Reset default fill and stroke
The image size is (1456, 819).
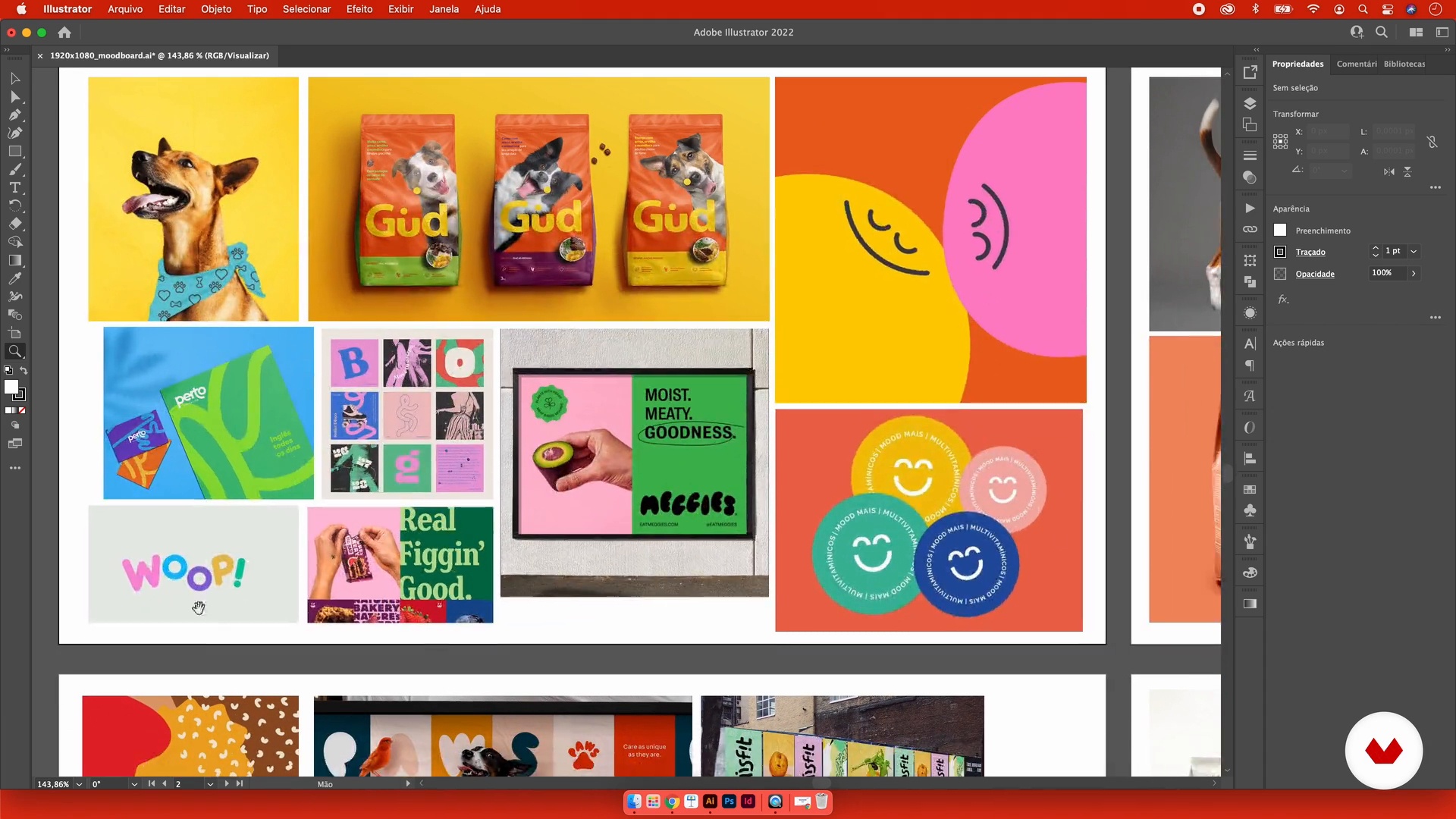point(8,371)
